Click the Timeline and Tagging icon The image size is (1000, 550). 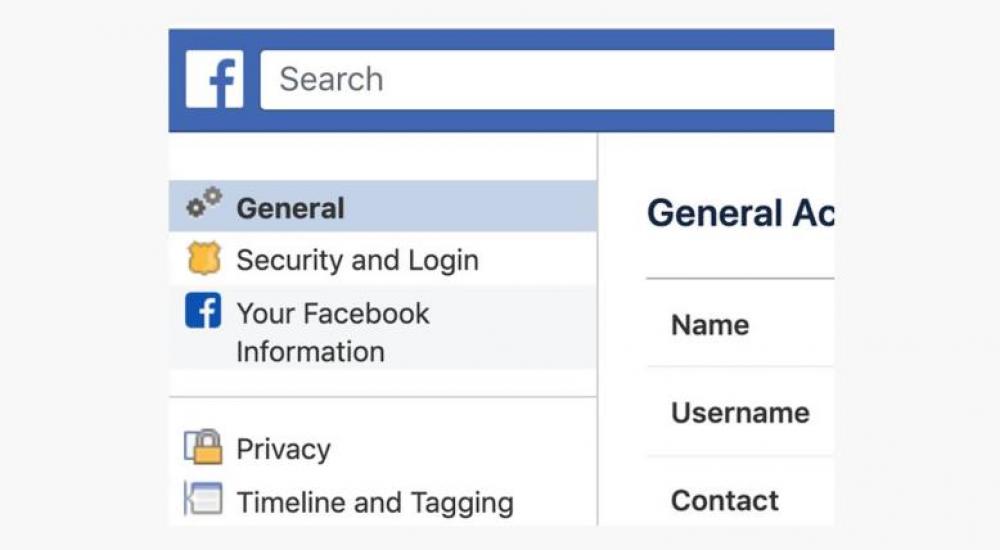point(203,499)
